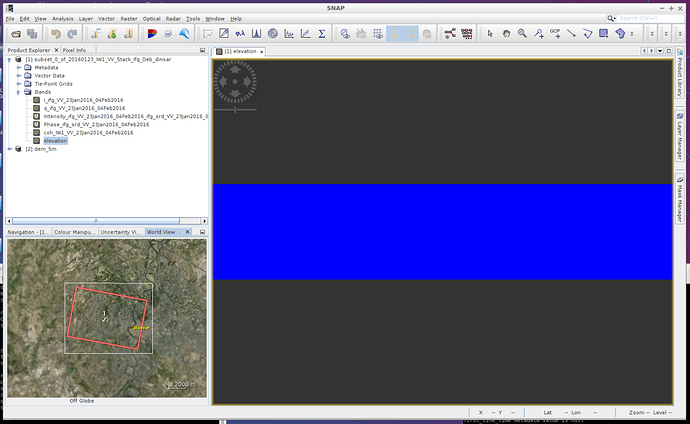The image size is (690, 424).
Task: Select the coh_IW1_VV_23Jan2016_04Feb2016 band
Action: [x=88, y=133]
